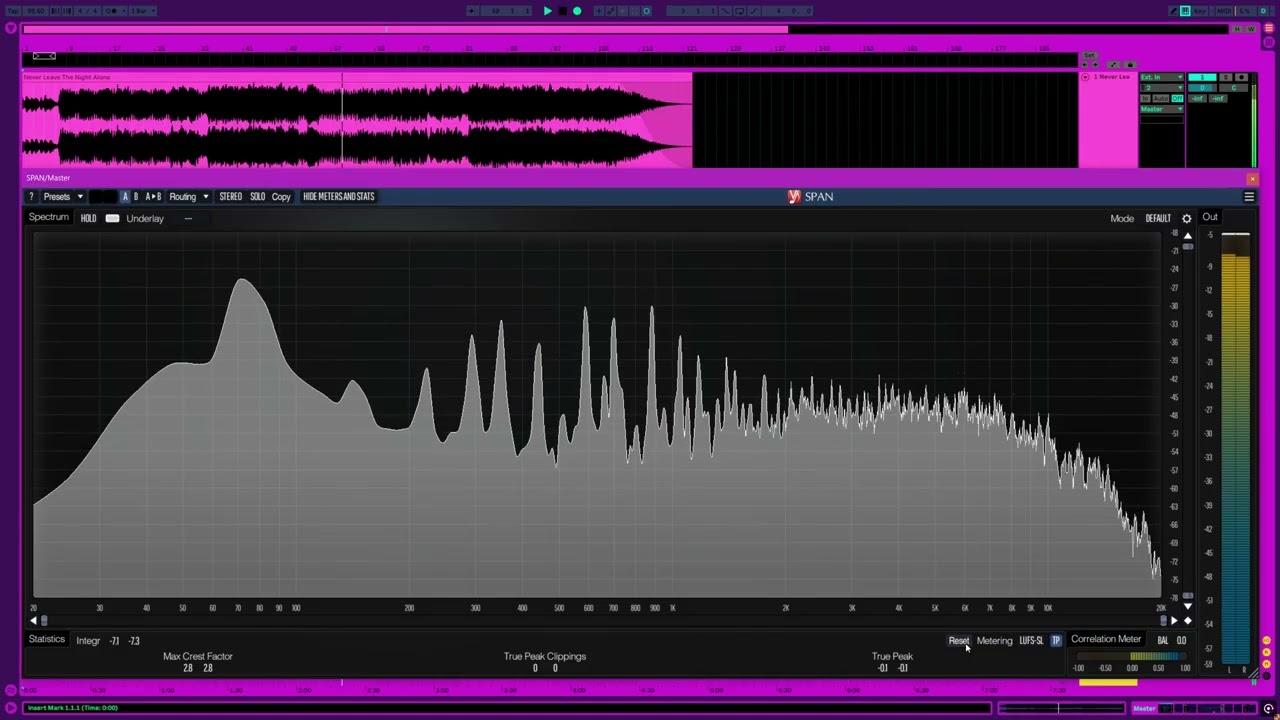
Task: Open spectrum mode settings gear
Action: [x=1187, y=218]
